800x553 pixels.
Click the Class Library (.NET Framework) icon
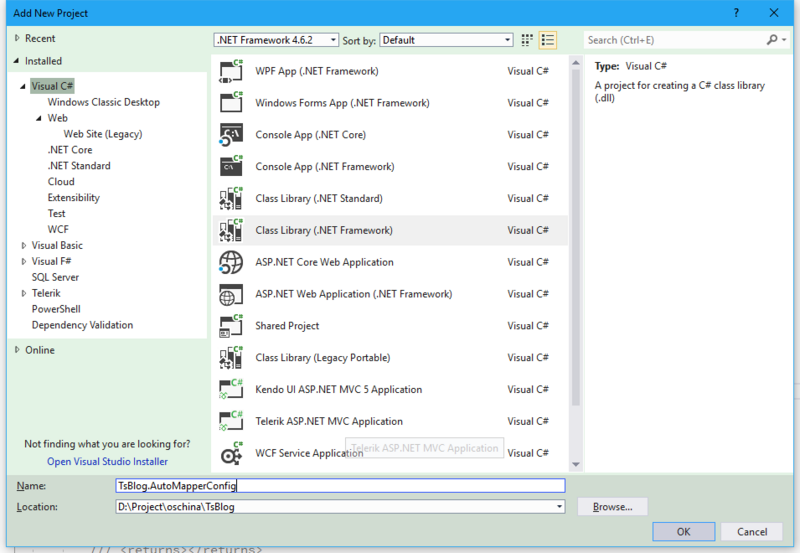231,230
